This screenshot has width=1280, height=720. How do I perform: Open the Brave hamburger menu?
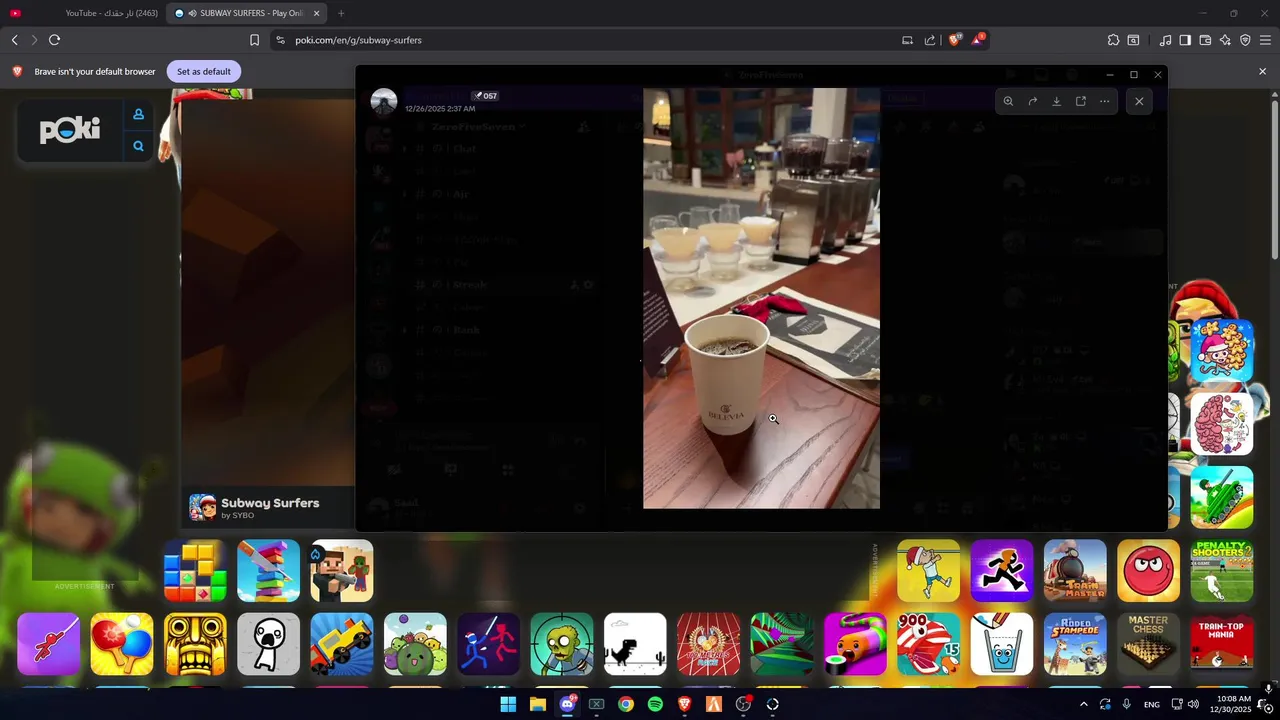click(1266, 40)
